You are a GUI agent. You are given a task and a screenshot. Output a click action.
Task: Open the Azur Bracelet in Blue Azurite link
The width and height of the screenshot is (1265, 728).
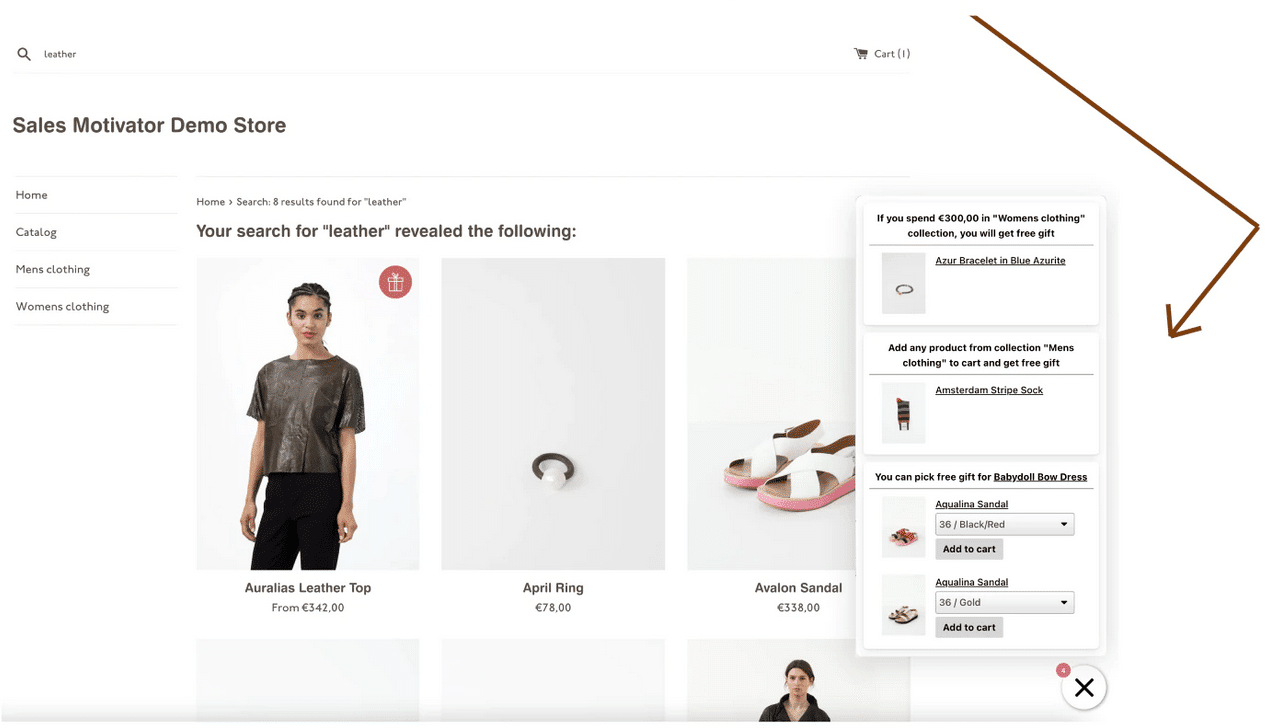(x=1000, y=261)
